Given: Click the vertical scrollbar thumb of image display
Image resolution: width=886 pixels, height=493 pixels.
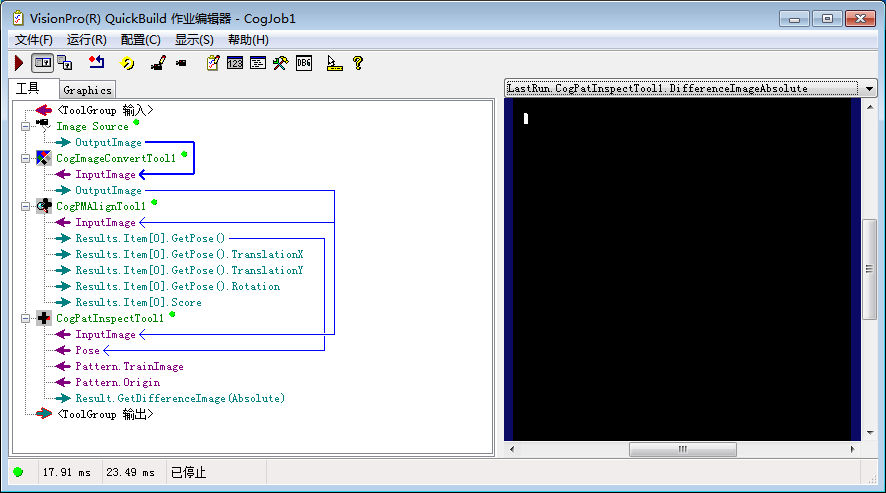Looking at the screenshot, I should click(x=870, y=269).
